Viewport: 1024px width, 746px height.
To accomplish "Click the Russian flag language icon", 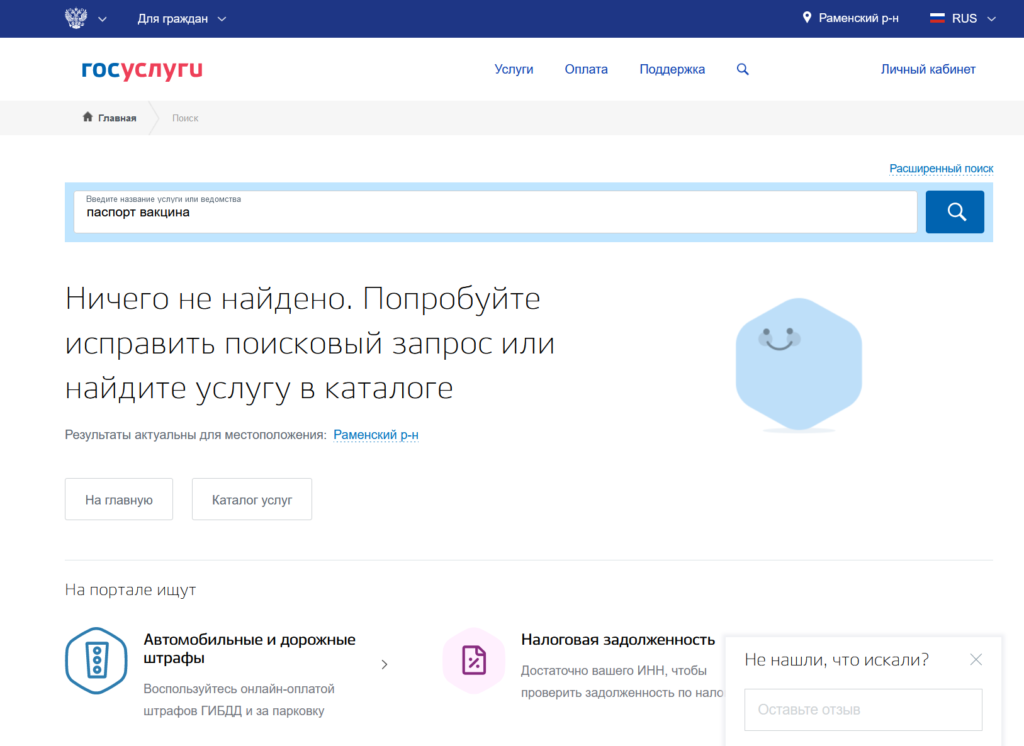I will tap(937, 18).
